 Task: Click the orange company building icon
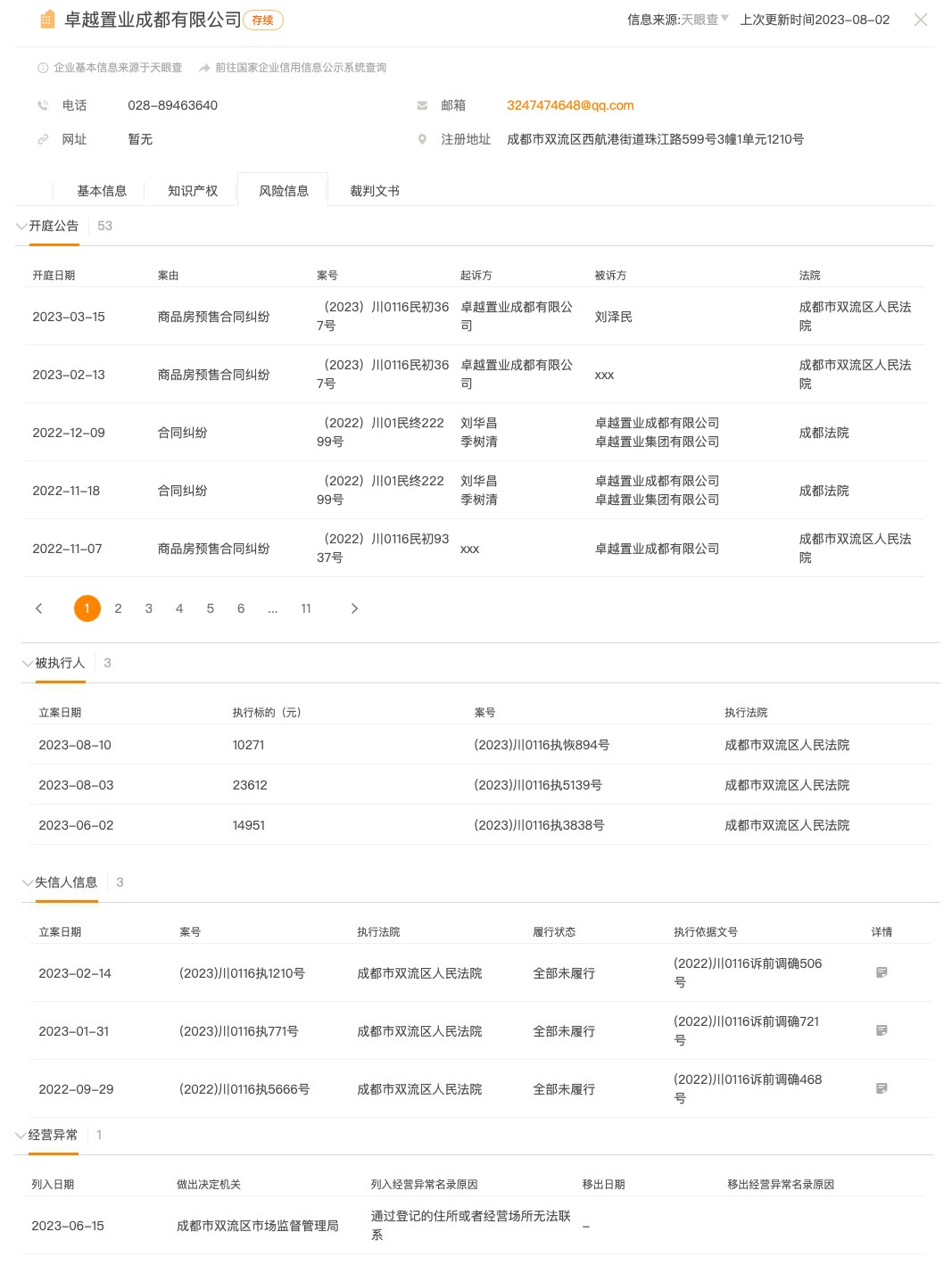click(47, 20)
